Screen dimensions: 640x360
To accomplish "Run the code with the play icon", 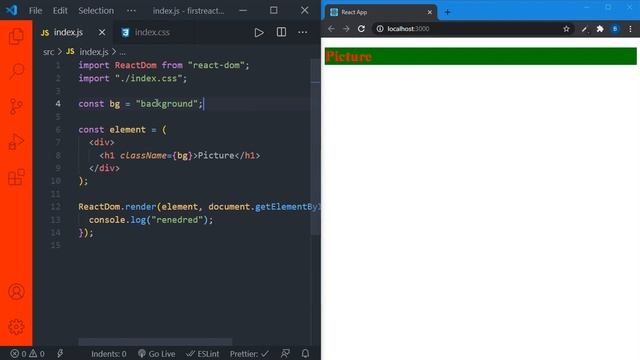I will (259, 32).
